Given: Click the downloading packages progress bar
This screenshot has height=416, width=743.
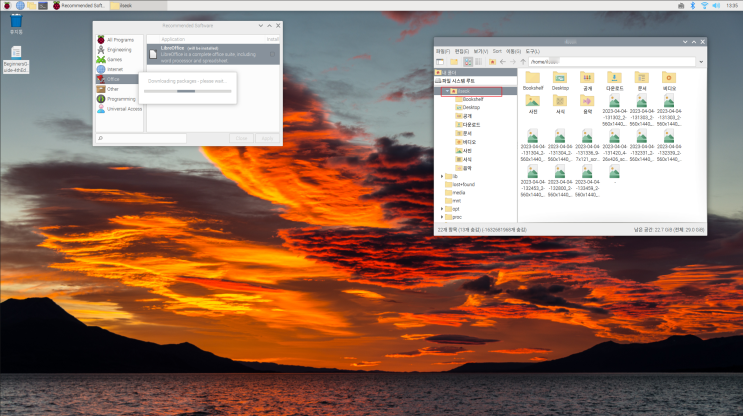Looking at the screenshot, I should [188, 91].
